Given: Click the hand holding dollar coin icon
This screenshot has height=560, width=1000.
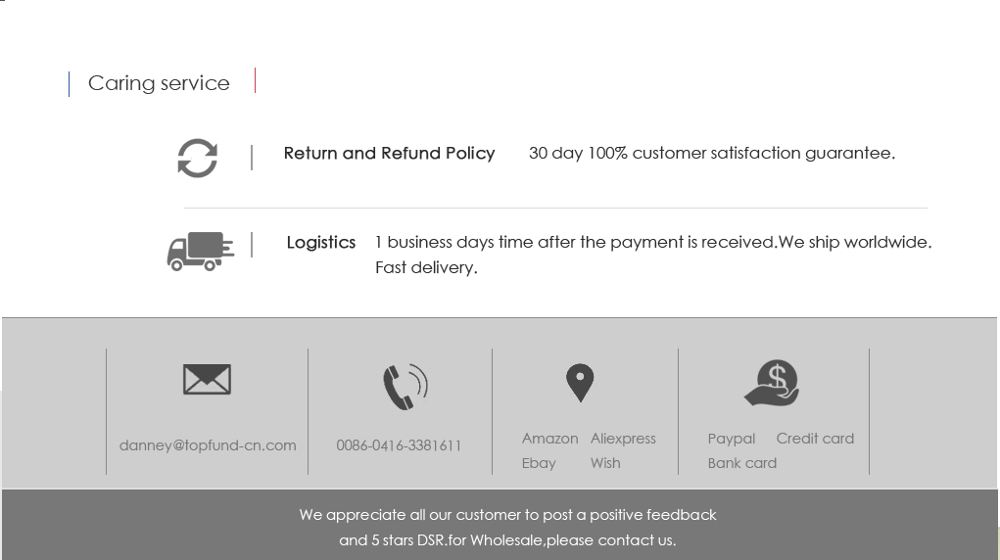Looking at the screenshot, I should 772,383.
